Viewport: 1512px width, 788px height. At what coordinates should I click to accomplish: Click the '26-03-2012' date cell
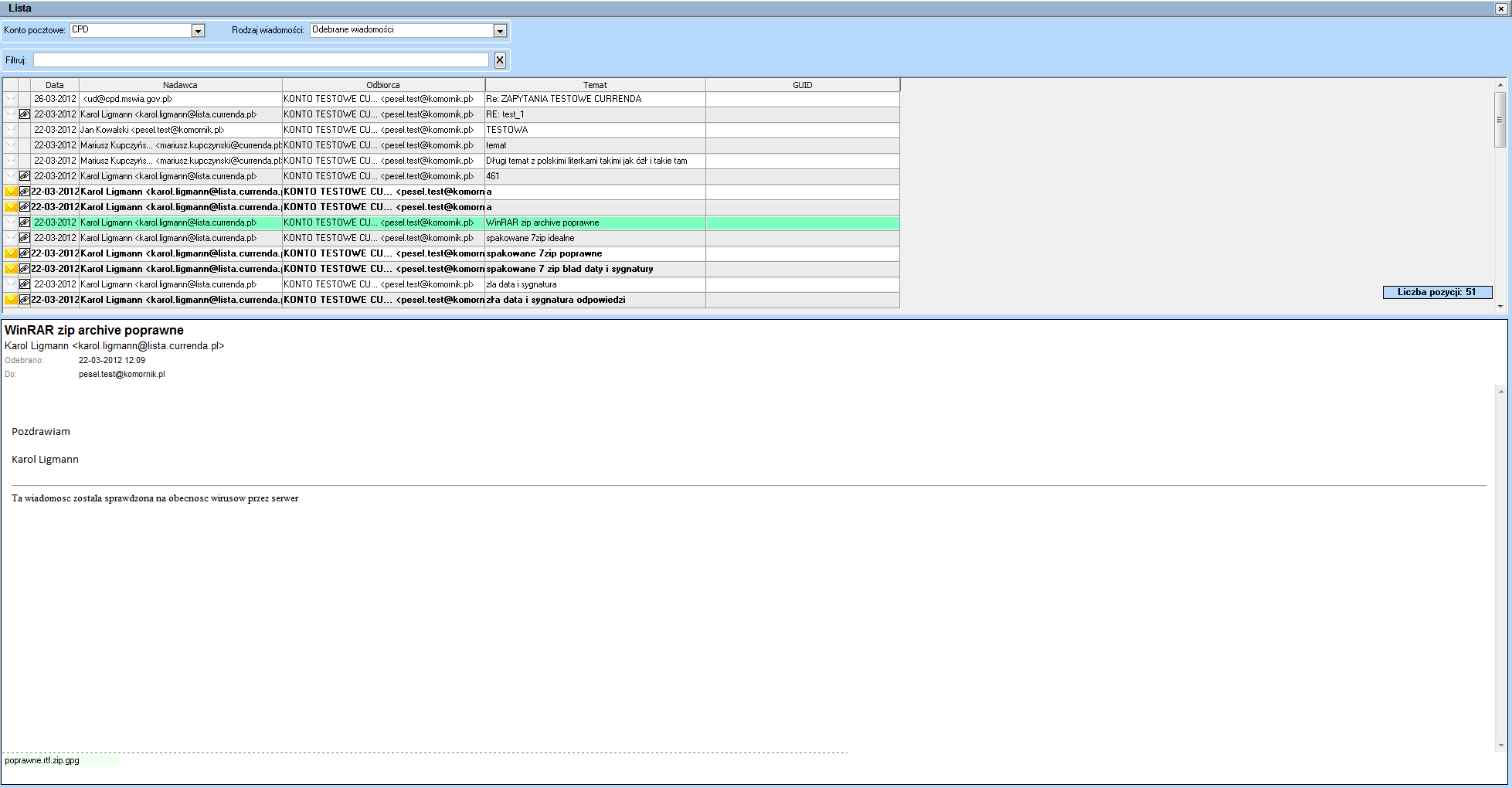coord(55,99)
